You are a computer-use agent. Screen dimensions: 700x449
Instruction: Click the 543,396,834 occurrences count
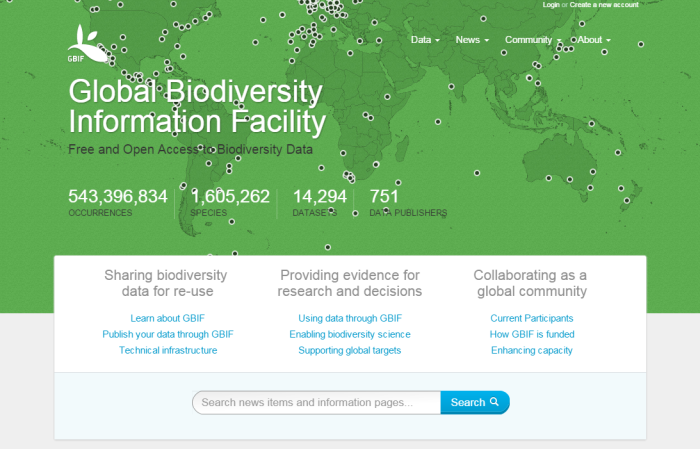point(118,197)
